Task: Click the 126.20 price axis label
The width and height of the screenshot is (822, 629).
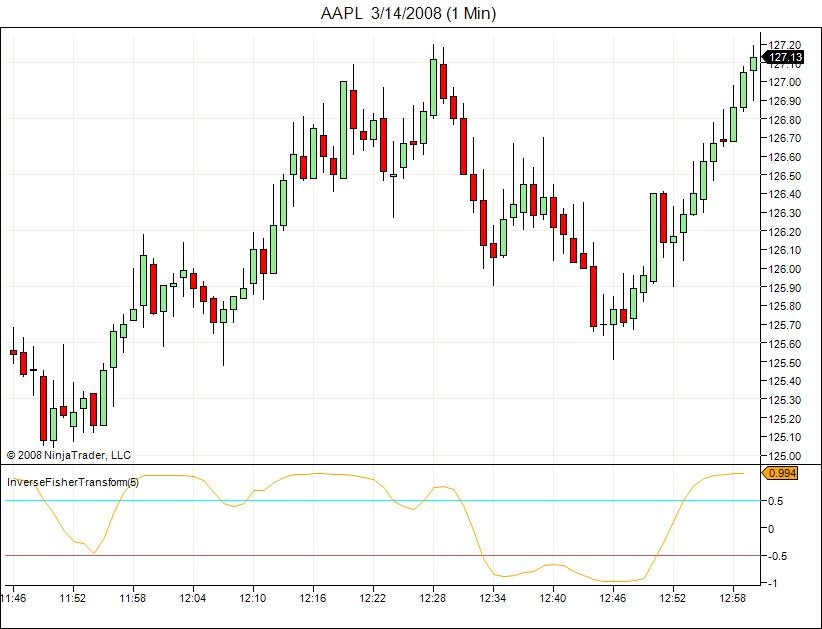Action: pos(784,232)
